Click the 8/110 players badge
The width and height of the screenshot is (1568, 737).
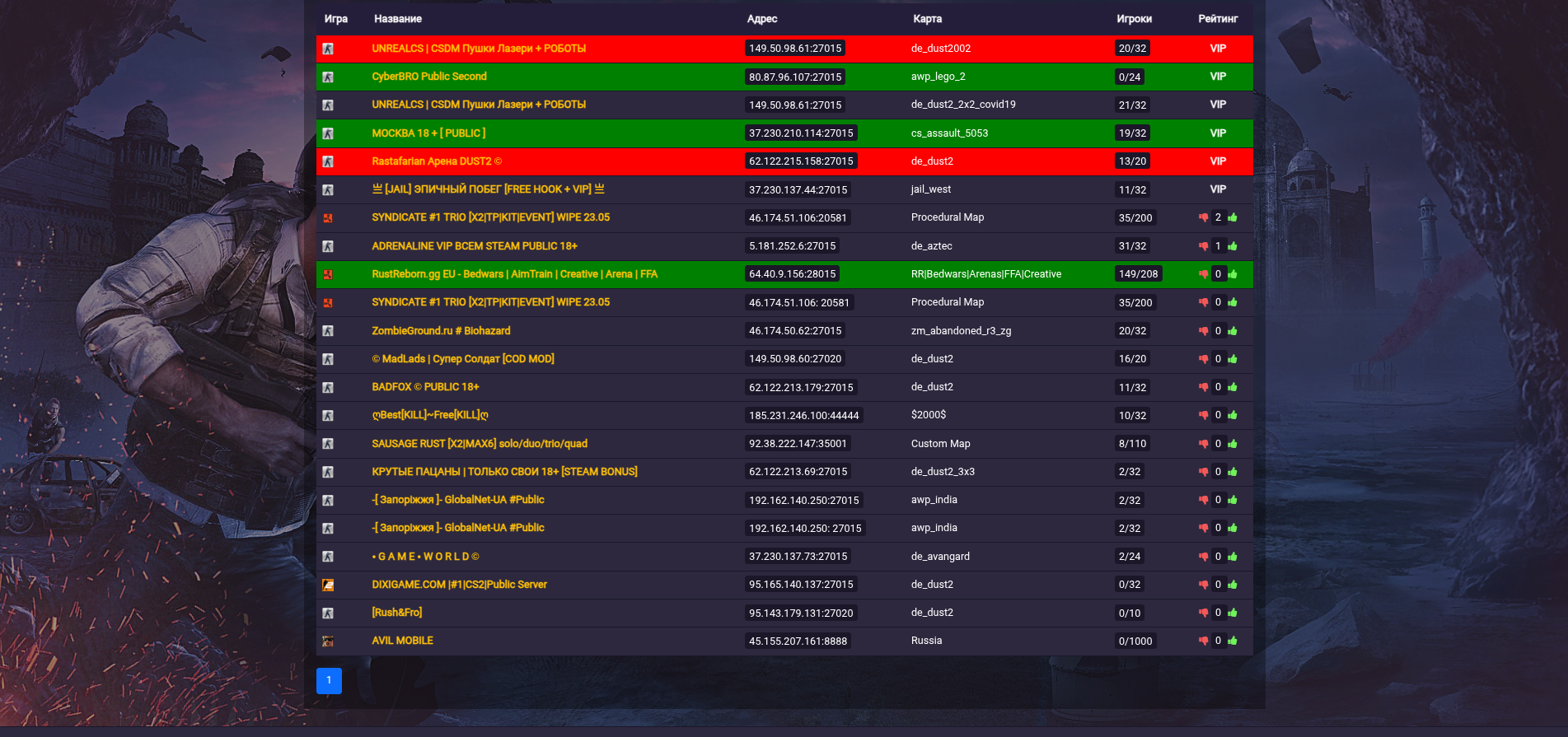[1132, 444]
